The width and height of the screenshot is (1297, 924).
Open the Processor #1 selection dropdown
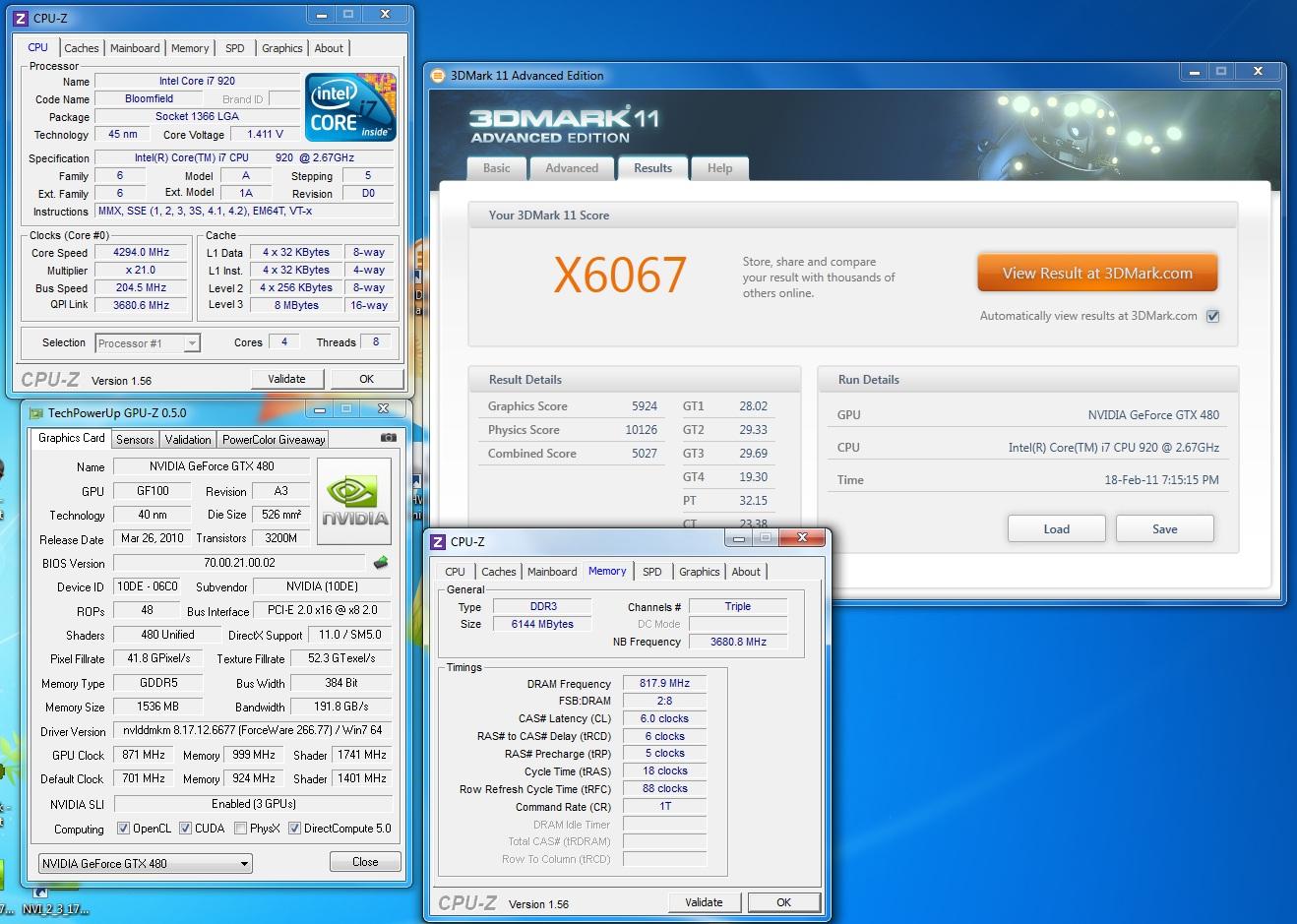point(148,342)
